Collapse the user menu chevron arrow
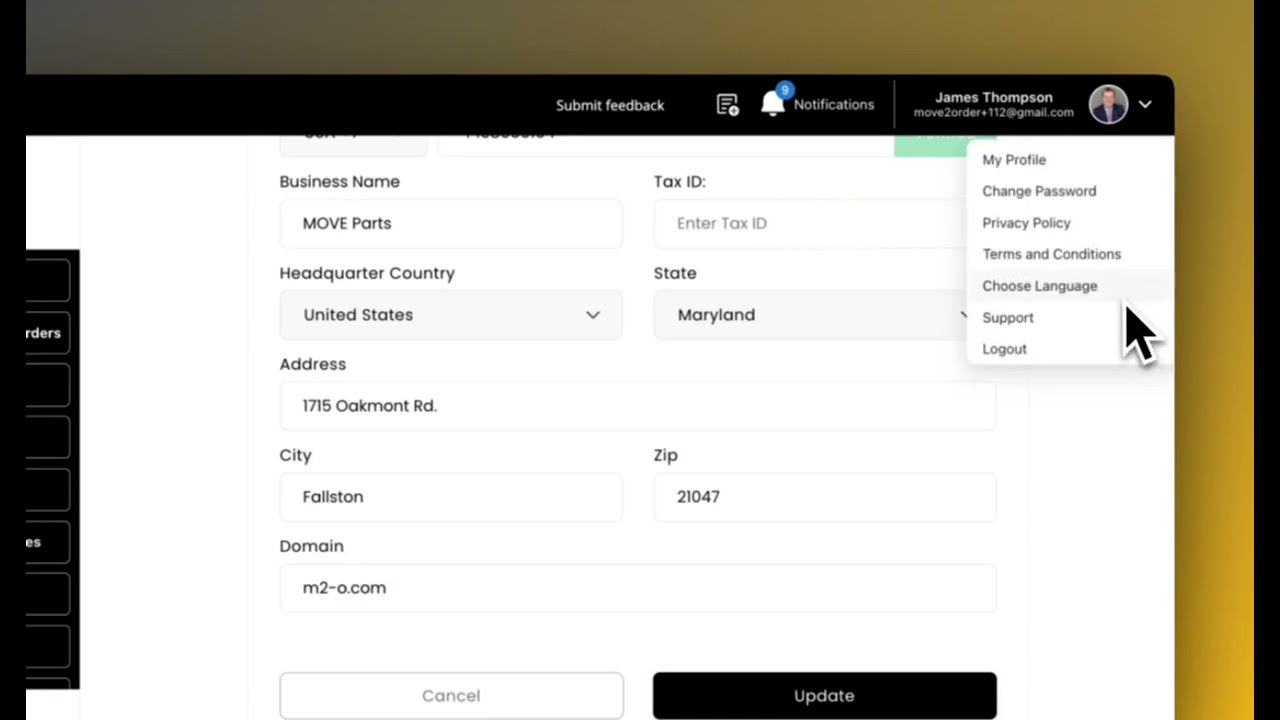The width and height of the screenshot is (1280, 720). click(1145, 104)
